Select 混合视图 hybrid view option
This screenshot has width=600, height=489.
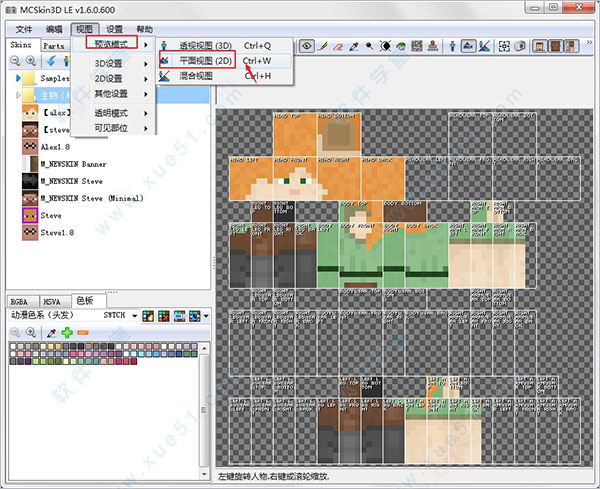pos(195,75)
